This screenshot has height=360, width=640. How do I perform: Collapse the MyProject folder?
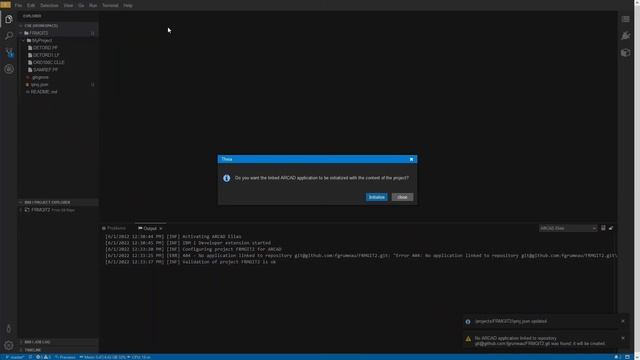coord(58,40)
